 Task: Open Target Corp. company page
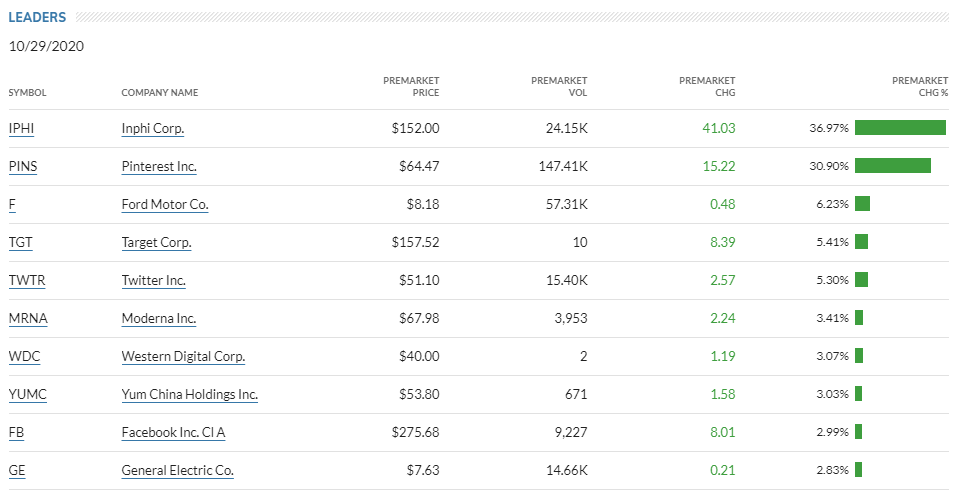[156, 242]
